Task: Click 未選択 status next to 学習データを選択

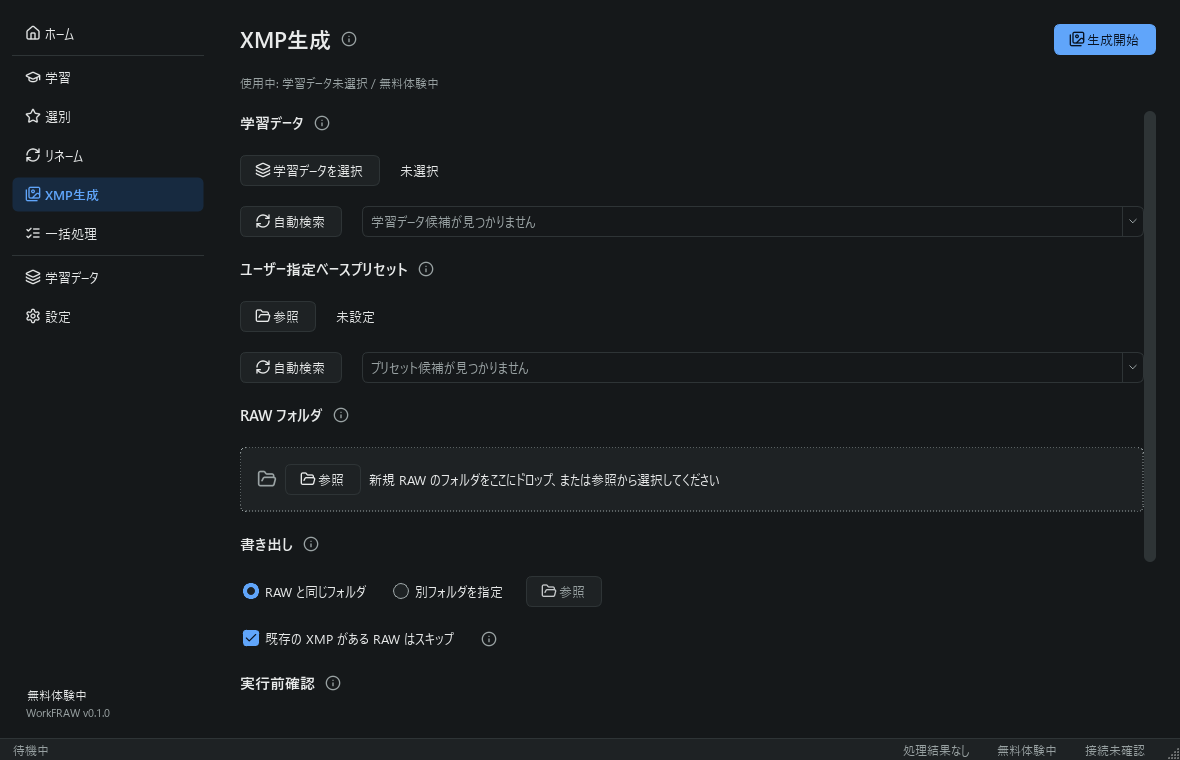Action: [x=419, y=172]
